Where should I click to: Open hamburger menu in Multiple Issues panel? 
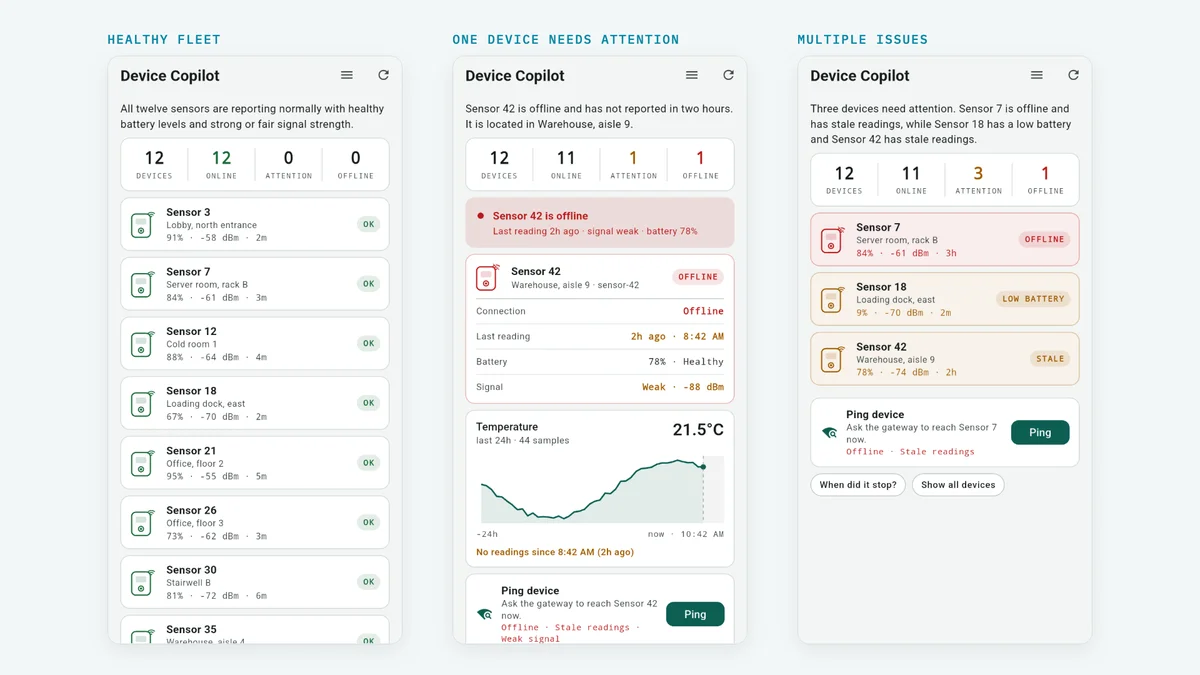point(1037,75)
